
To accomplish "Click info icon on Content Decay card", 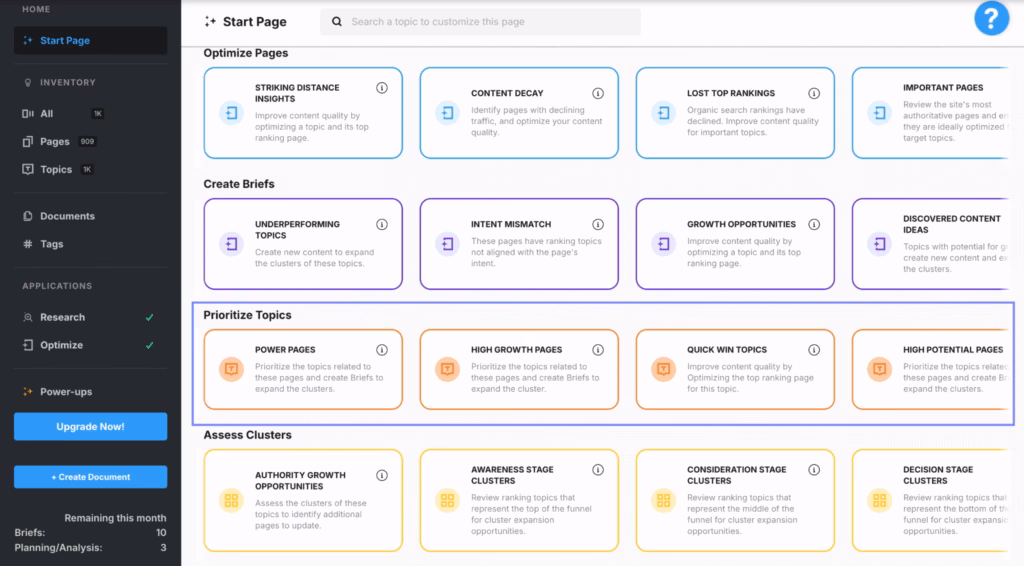I will pyautogui.click(x=598, y=93).
